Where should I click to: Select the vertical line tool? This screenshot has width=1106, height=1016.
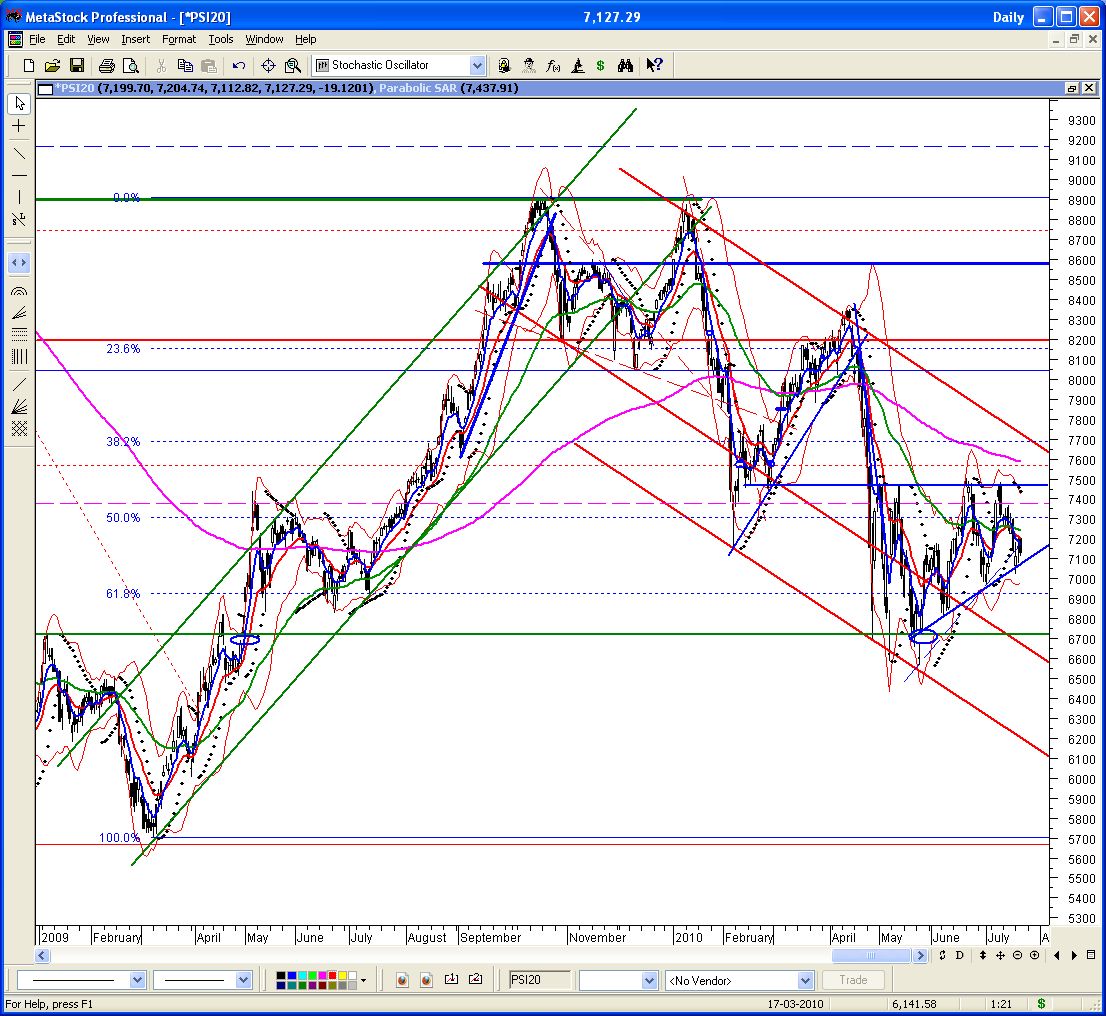pos(19,197)
